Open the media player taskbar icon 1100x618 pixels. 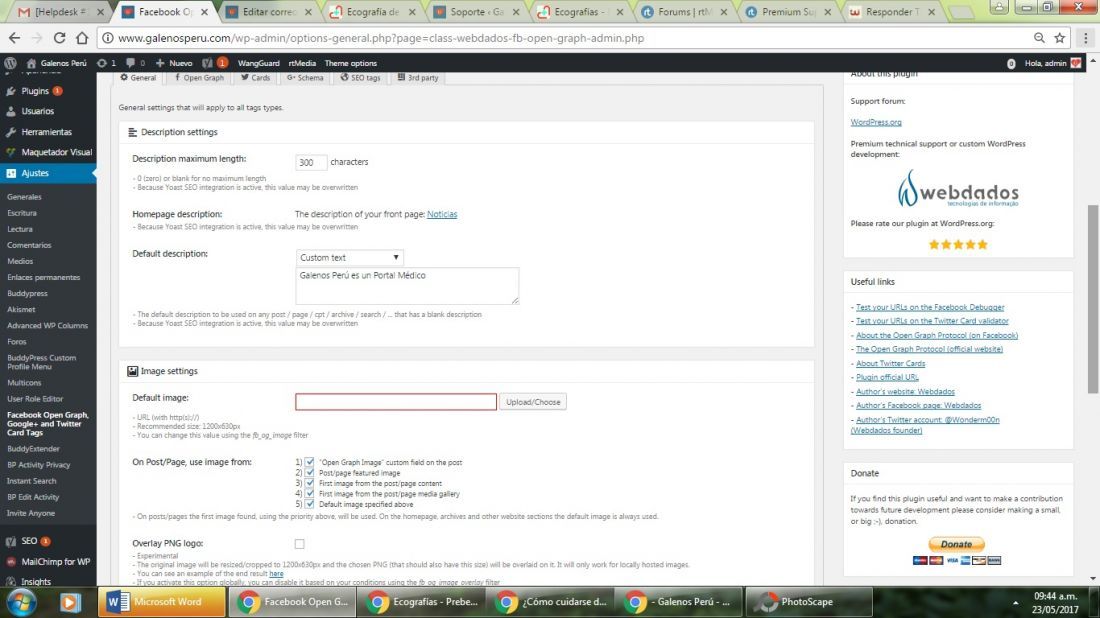[70, 602]
